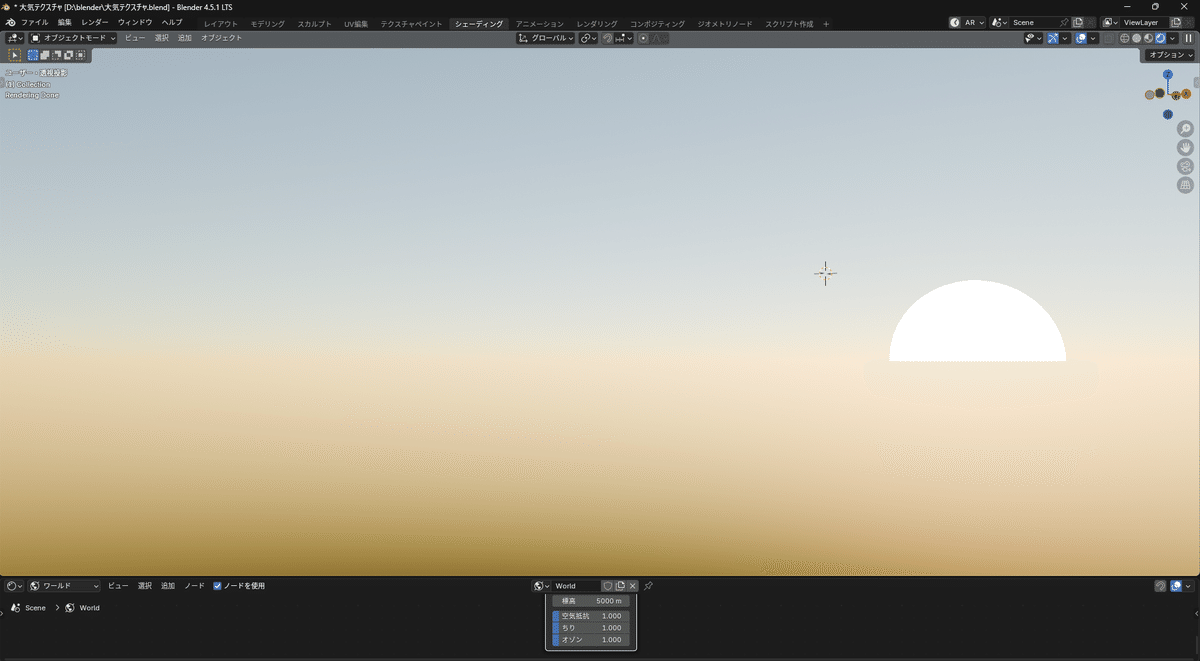Image resolution: width=1200 pixels, height=661 pixels.
Task: Switch to the アニメーション workspace tab
Action: pyautogui.click(x=540, y=23)
